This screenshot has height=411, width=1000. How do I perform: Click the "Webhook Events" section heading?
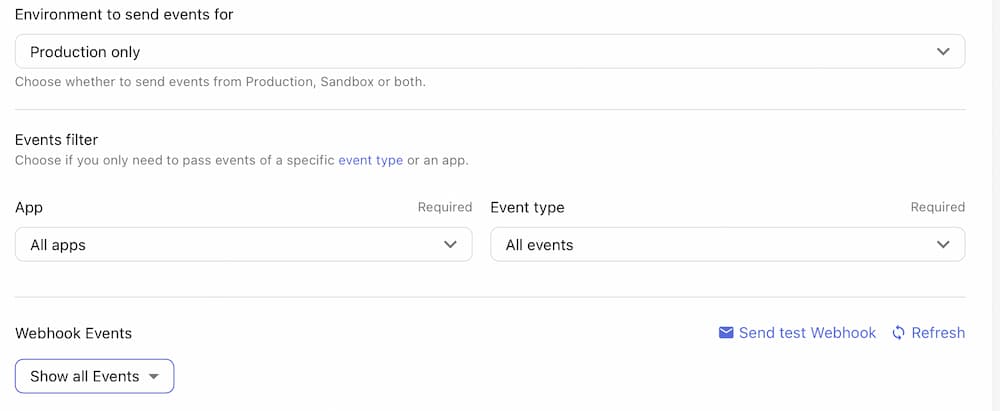point(73,333)
